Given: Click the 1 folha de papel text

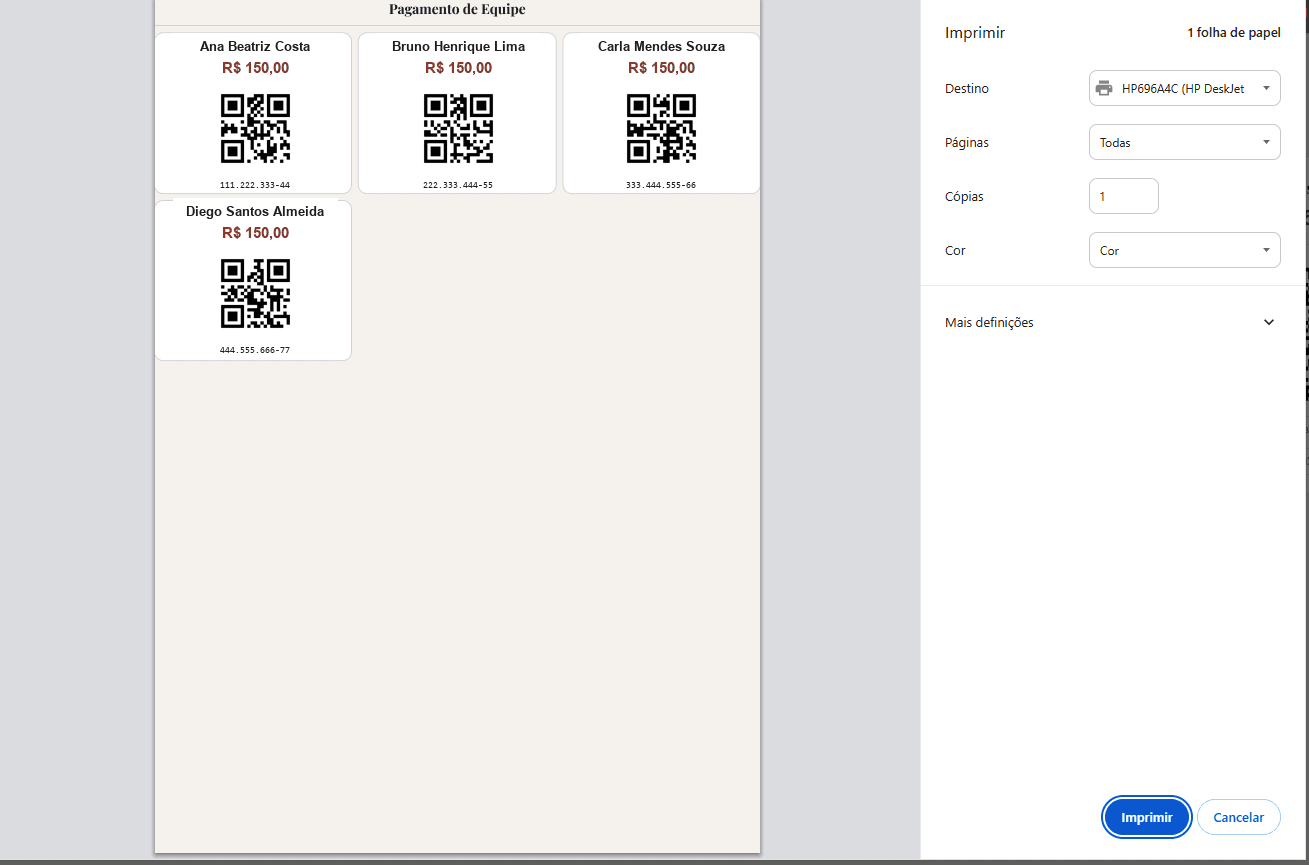Looking at the screenshot, I should coord(1233,33).
